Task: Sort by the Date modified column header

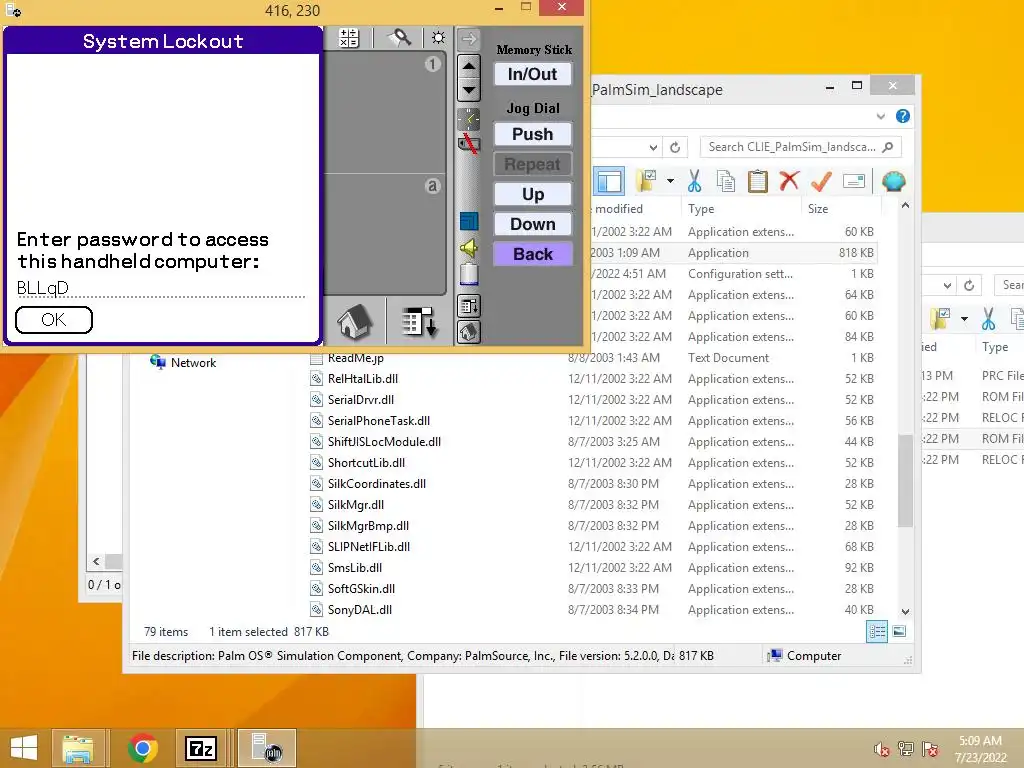Action: pyautogui.click(x=617, y=209)
